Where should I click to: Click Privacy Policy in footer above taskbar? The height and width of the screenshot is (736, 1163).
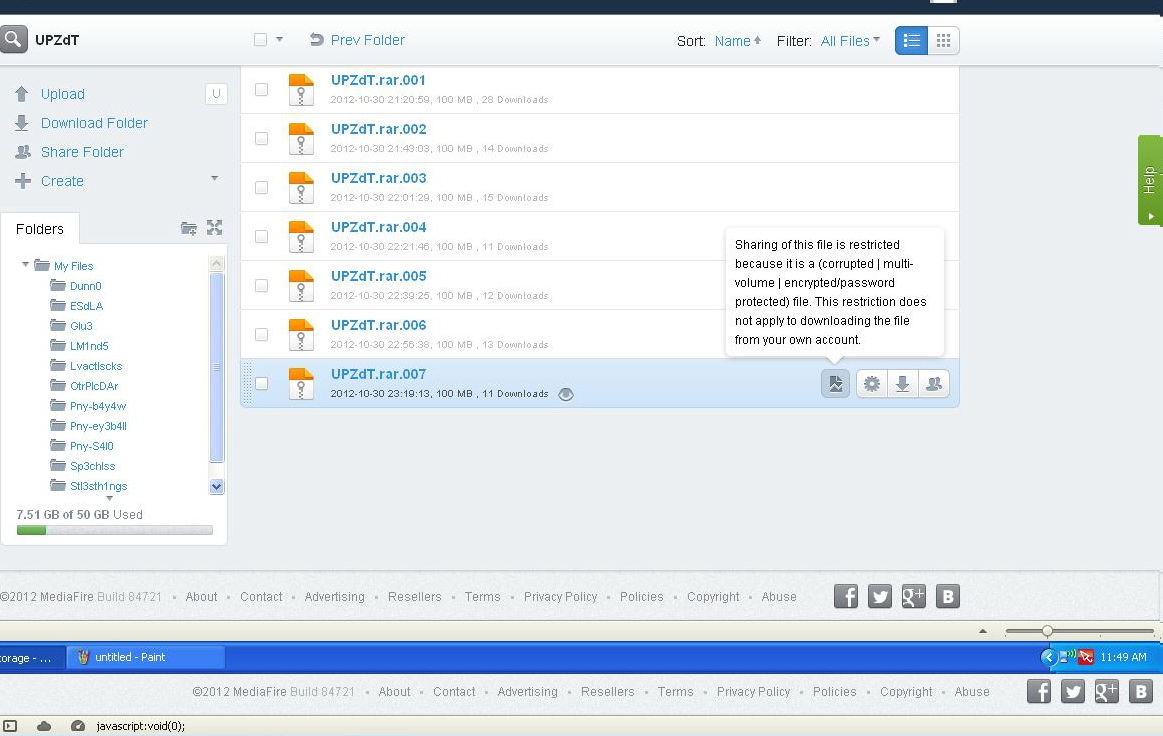(x=561, y=597)
